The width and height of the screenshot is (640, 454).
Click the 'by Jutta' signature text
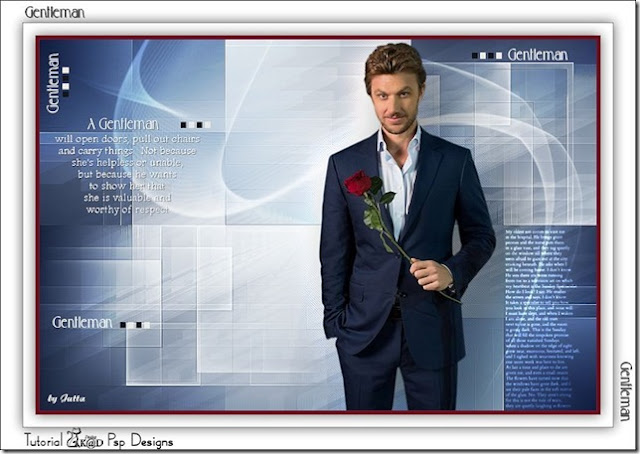pos(66,398)
